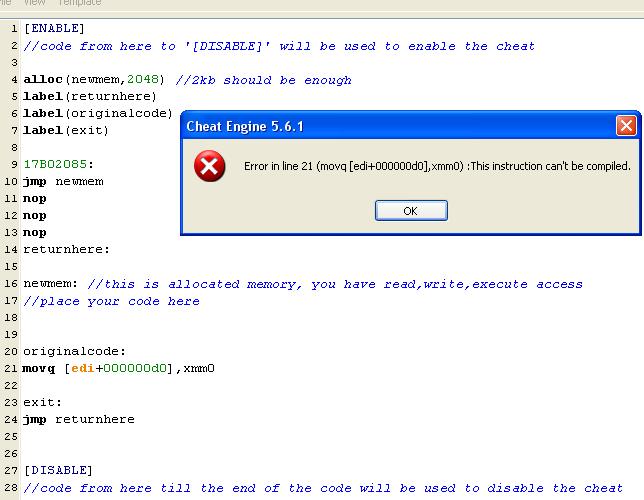Click the label(exit) line
Screen dimensions: 644x500
pos(66,130)
